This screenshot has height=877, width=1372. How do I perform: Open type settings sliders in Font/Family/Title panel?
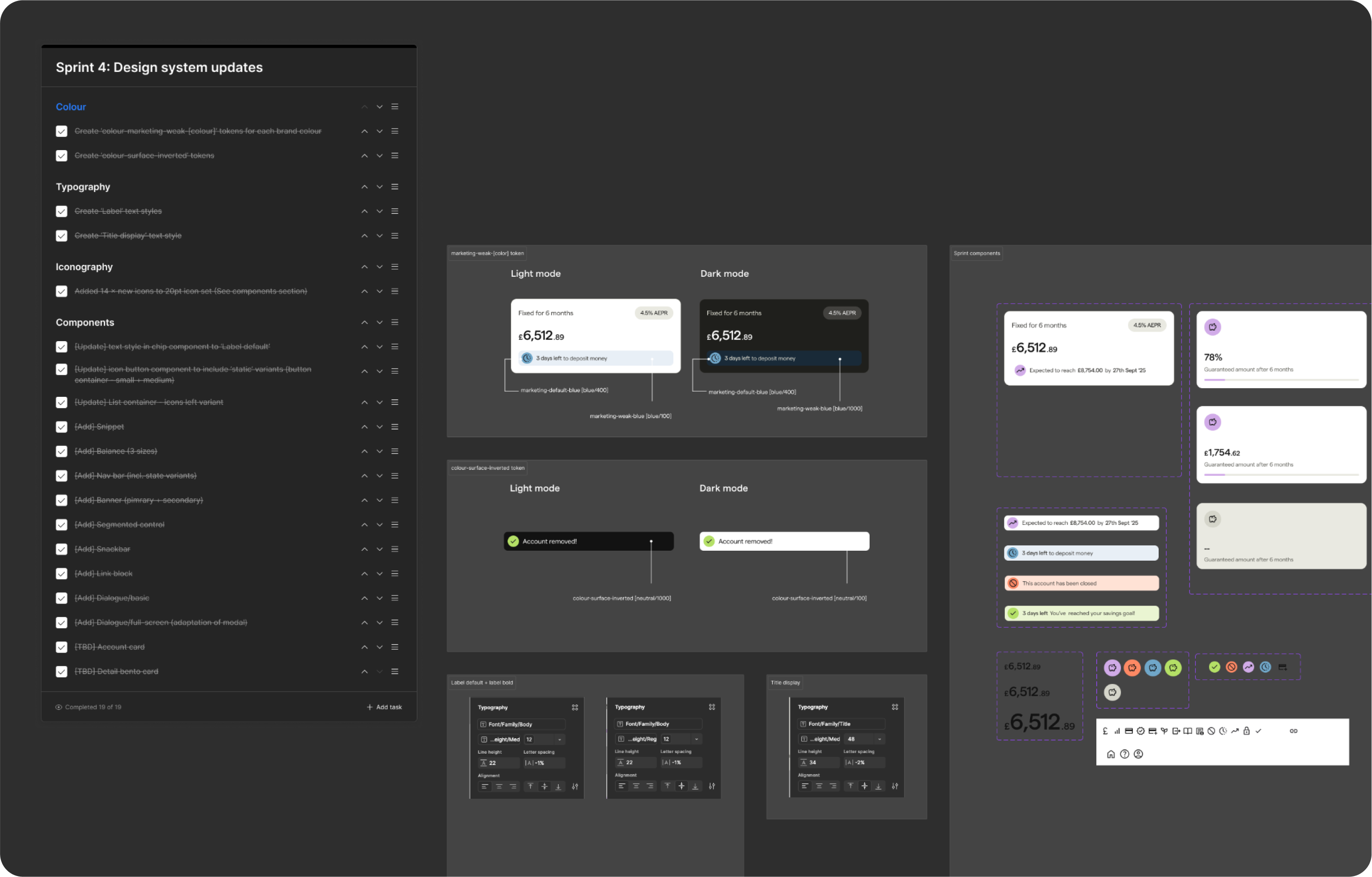895,786
